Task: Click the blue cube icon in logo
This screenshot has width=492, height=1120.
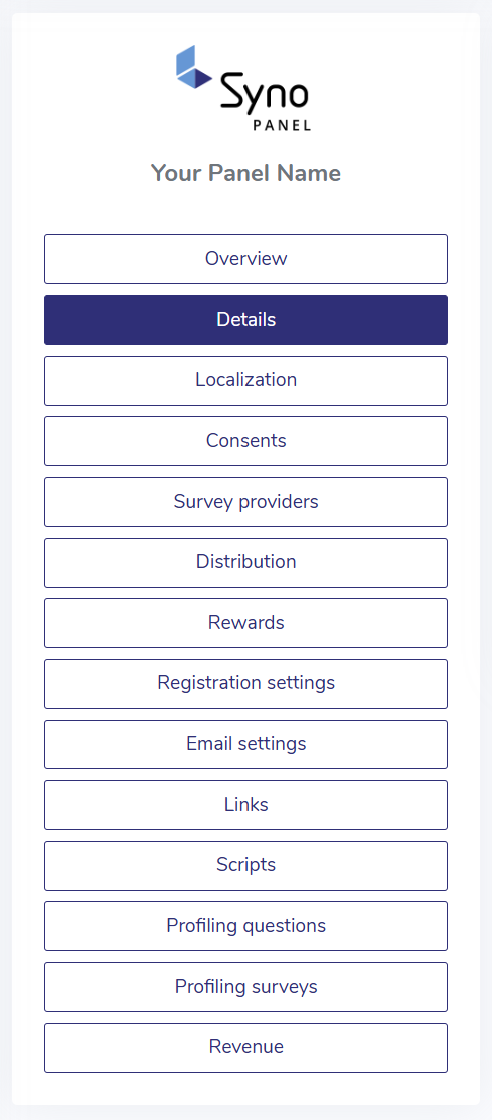Action: click(193, 67)
